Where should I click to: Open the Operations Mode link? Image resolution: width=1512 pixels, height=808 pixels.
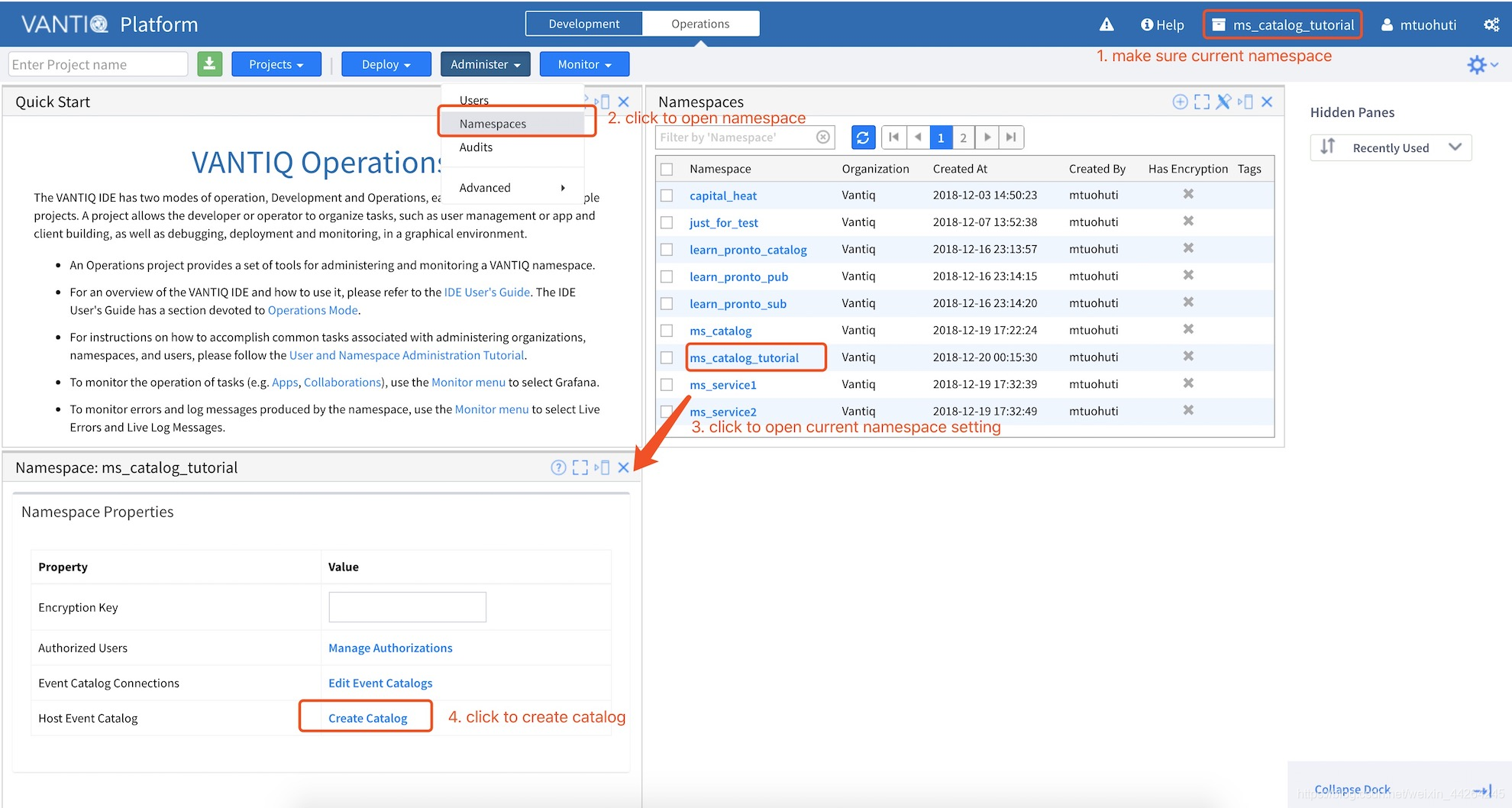click(x=313, y=310)
